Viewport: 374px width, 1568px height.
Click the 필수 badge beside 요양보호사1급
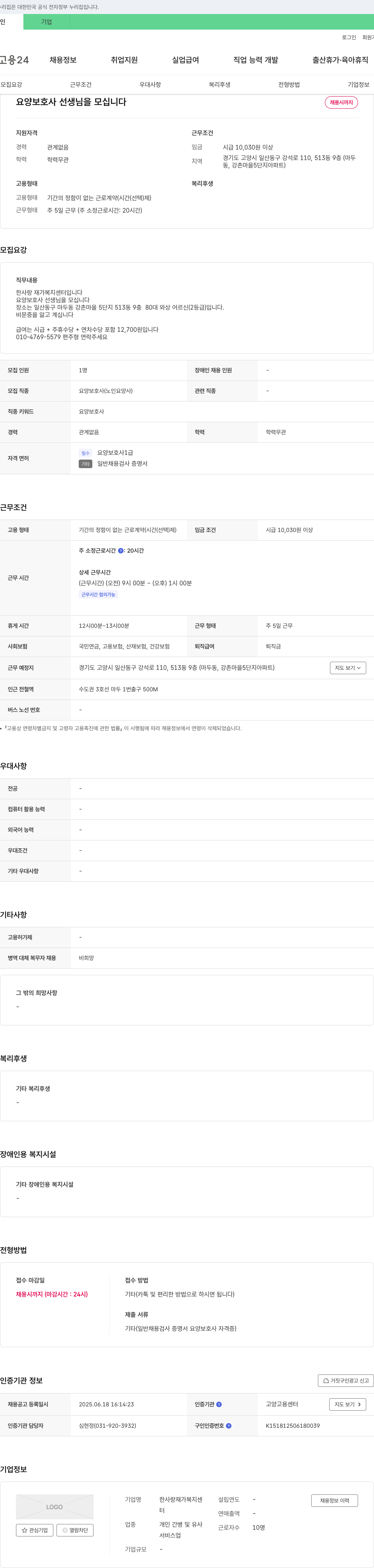point(85,453)
